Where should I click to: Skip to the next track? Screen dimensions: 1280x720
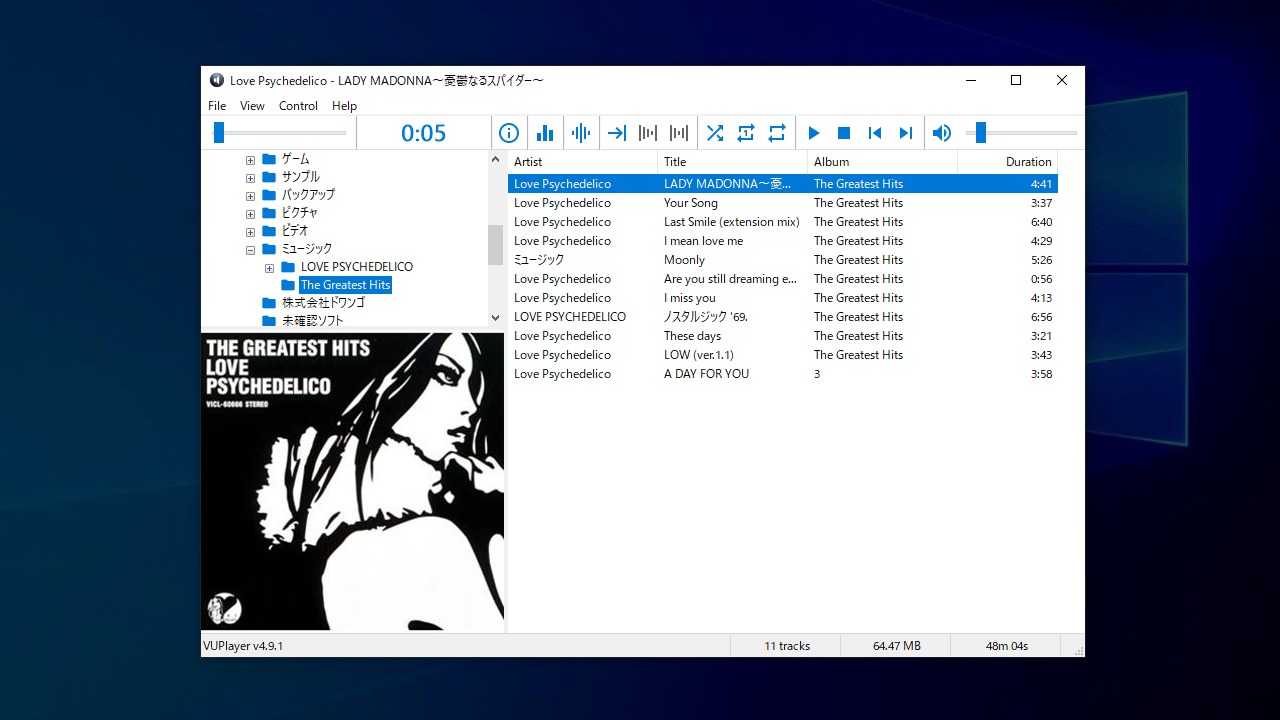906,133
